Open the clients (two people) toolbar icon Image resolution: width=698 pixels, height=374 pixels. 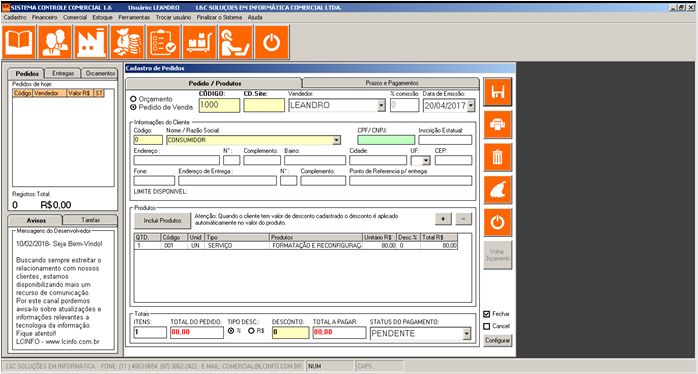pyautogui.click(x=55, y=42)
